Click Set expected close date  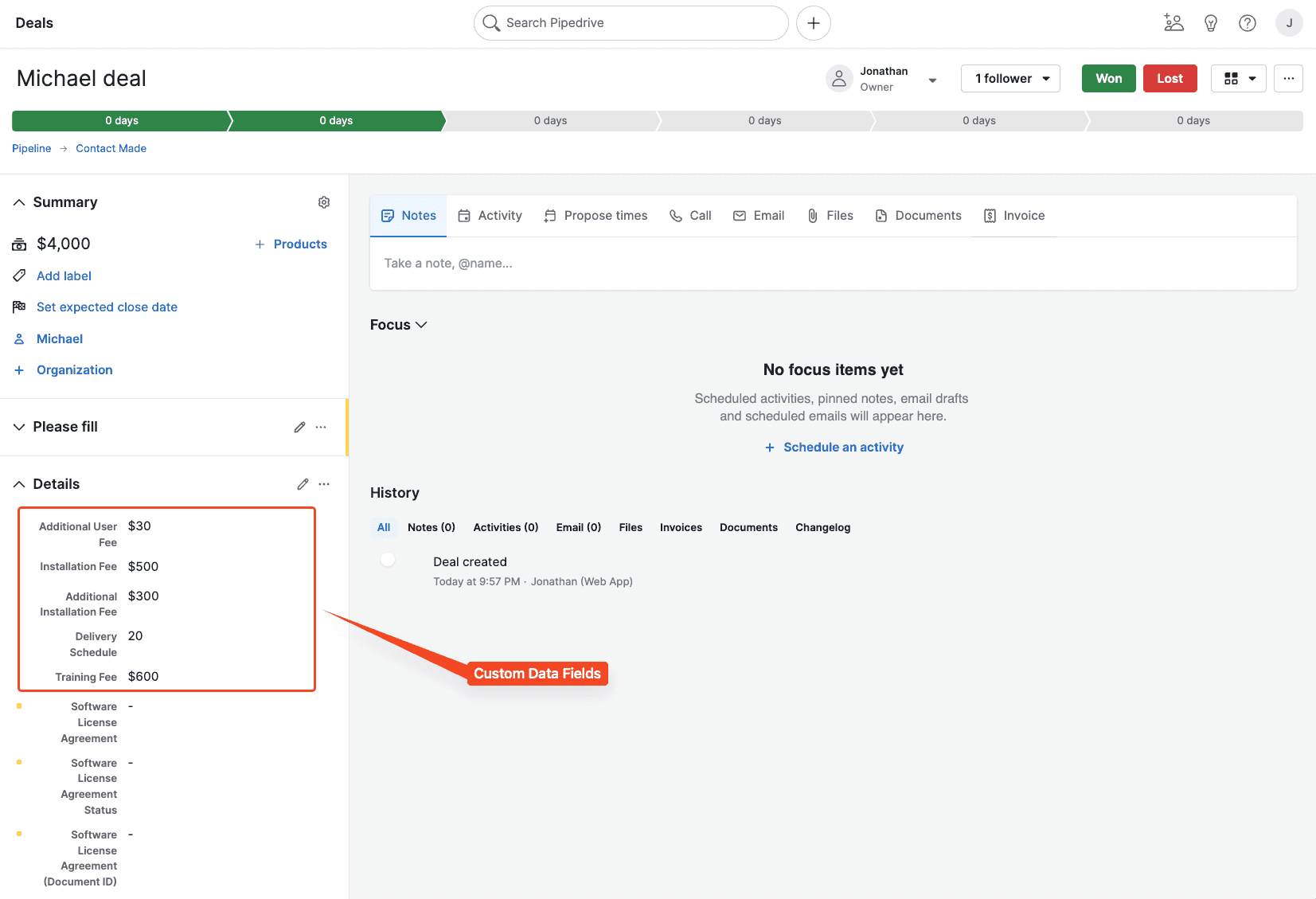(x=107, y=307)
